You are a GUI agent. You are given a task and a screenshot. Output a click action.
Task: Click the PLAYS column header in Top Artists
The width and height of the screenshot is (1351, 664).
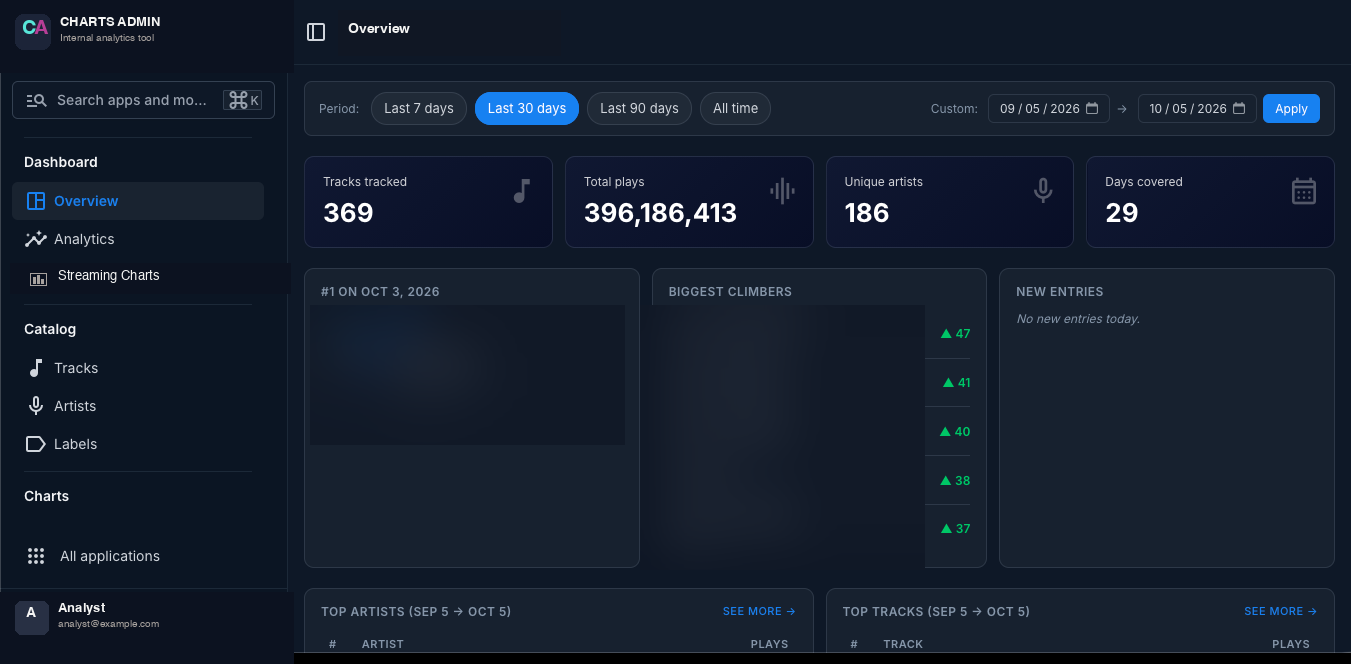pos(769,644)
